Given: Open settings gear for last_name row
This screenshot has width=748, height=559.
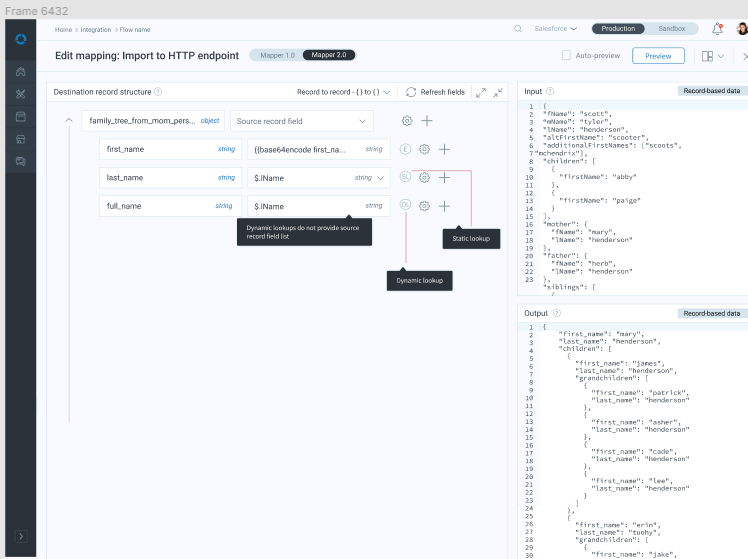Looking at the screenshot, I should click(424, 178).
